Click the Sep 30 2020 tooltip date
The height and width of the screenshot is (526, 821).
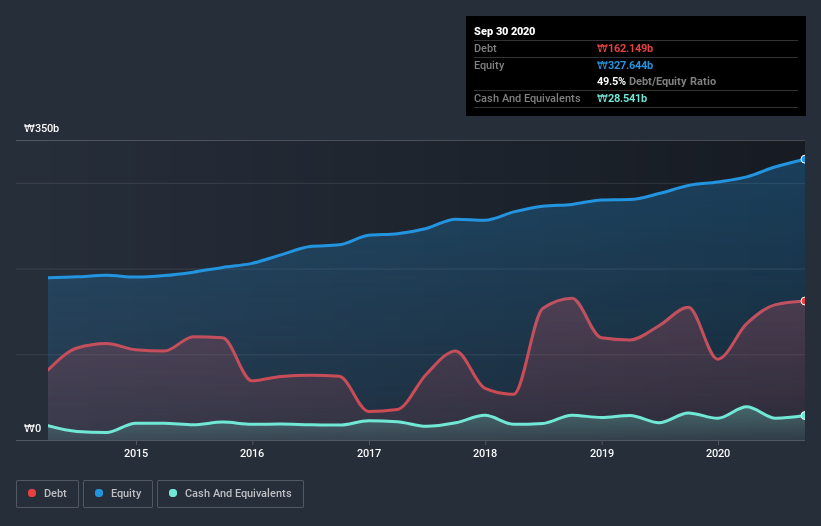point(504,31)
